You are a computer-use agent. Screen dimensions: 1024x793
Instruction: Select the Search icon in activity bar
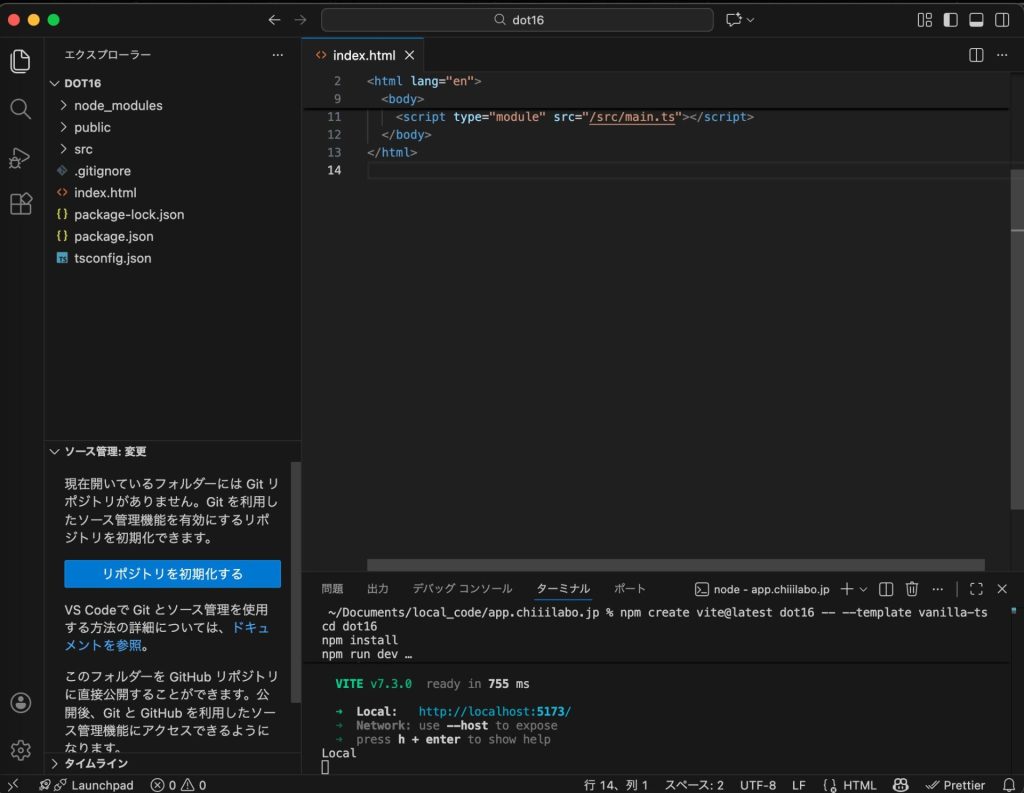coord(20,110)
